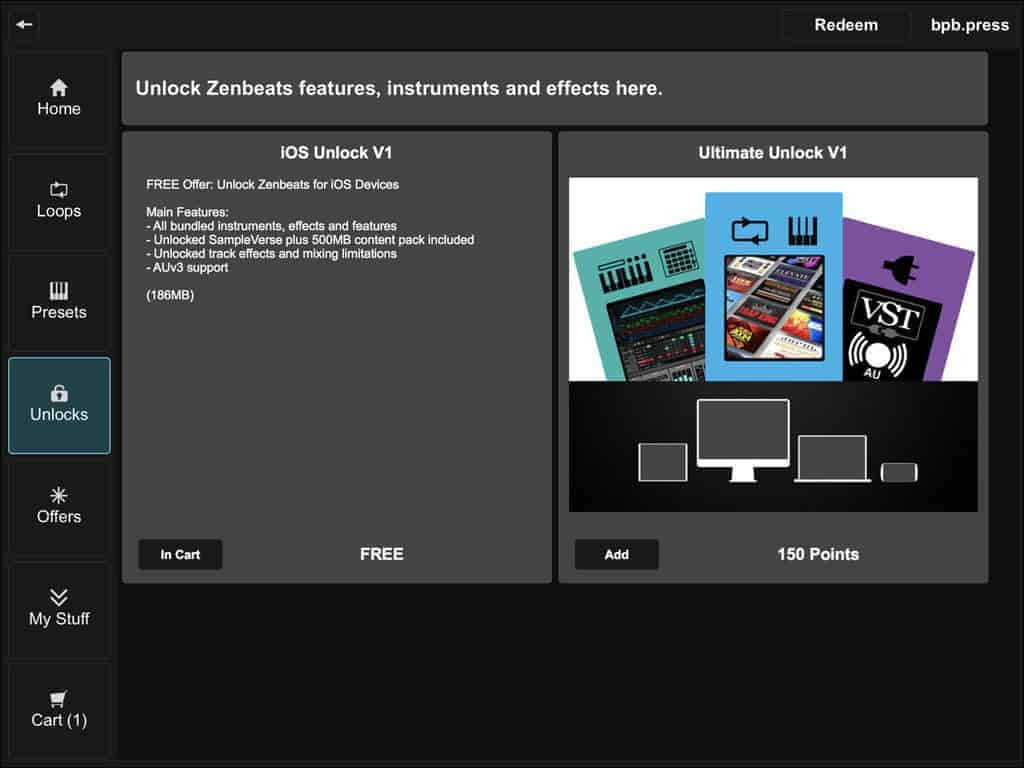Click the FREE price label
The height and width of the screenshot is (768, 1024).
pos(381,554)
